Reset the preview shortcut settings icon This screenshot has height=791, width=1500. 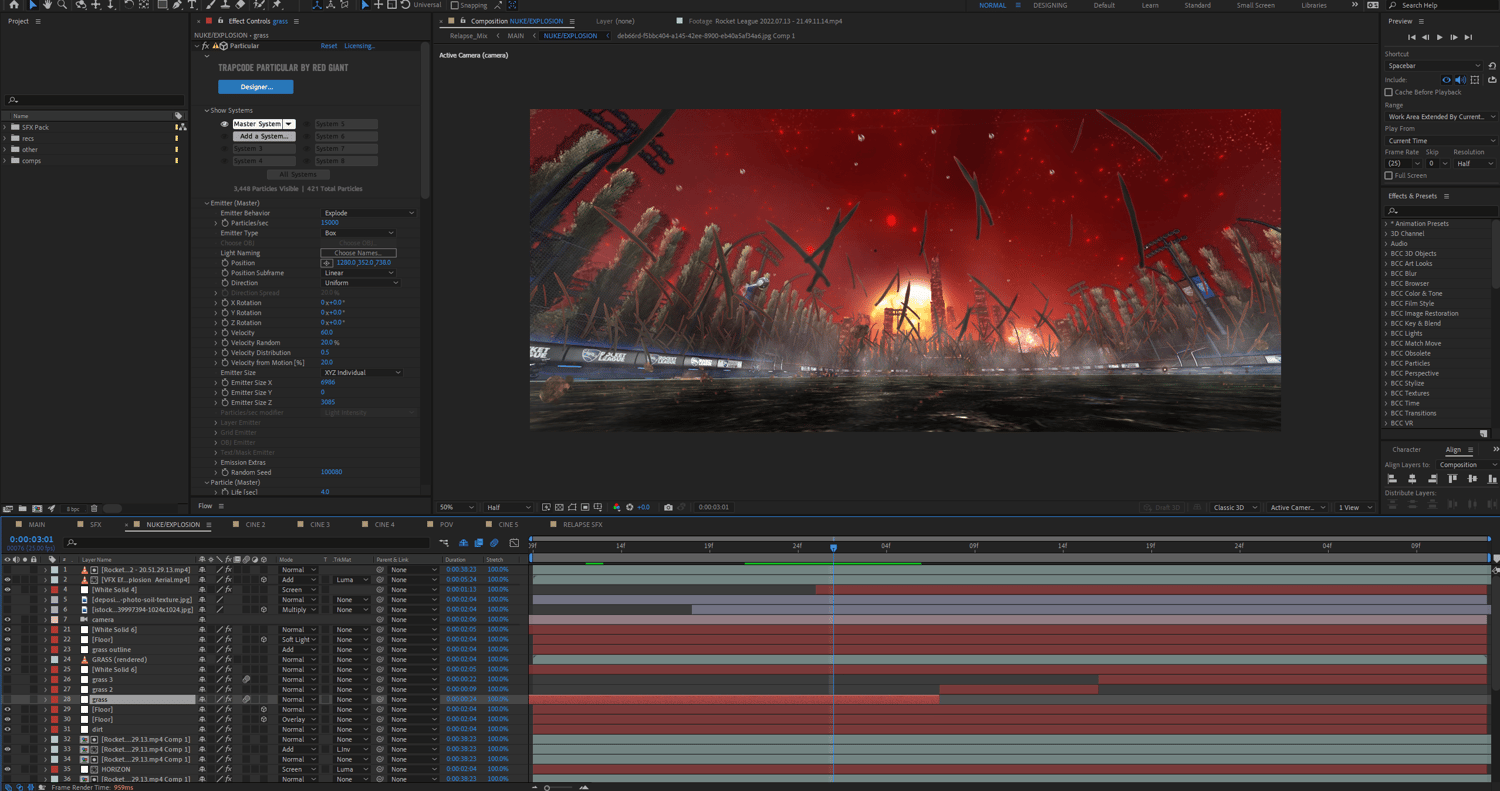point(1492,65)
